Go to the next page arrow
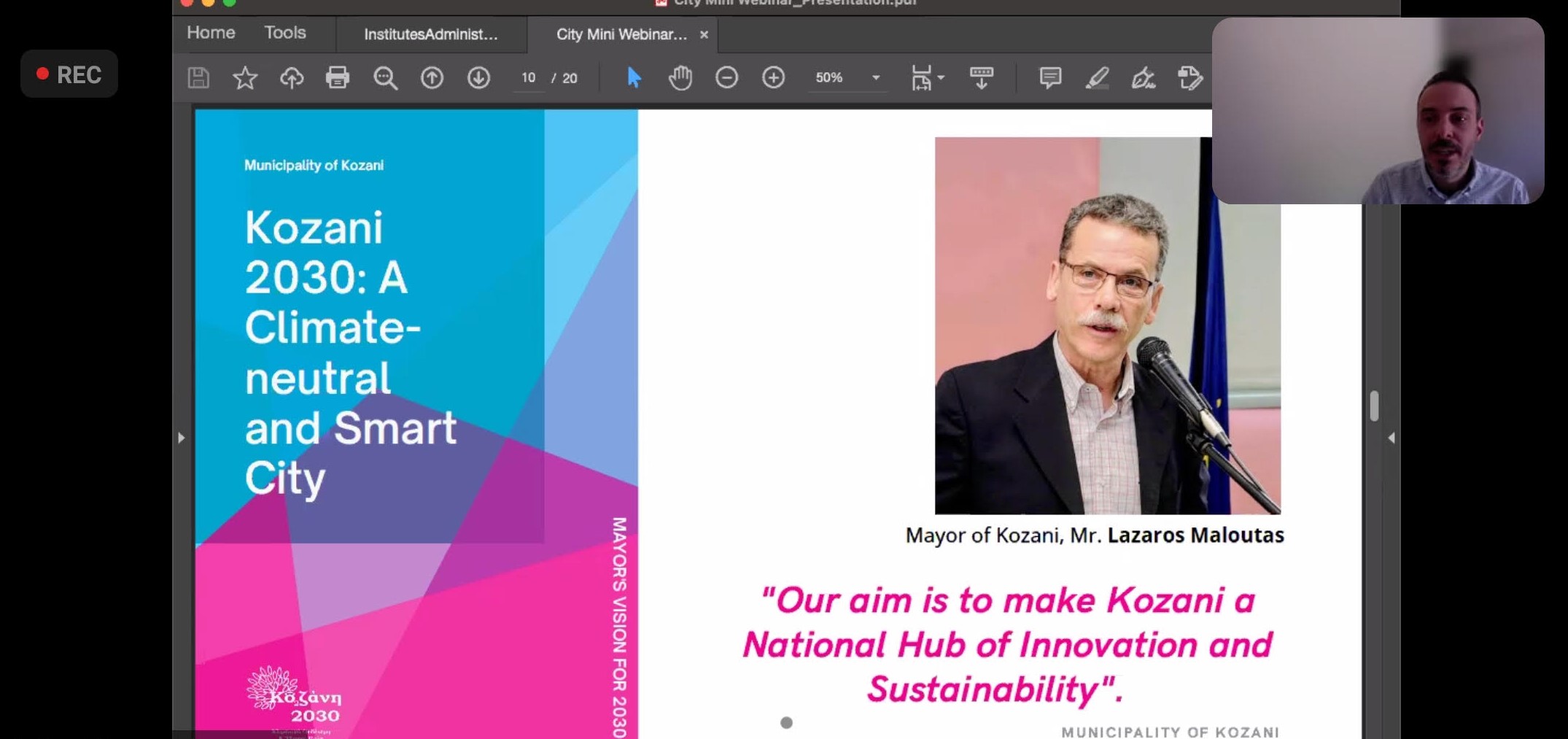Image resolution: width=1568 pixels, height=739 pixels. [x=478, y=77]
